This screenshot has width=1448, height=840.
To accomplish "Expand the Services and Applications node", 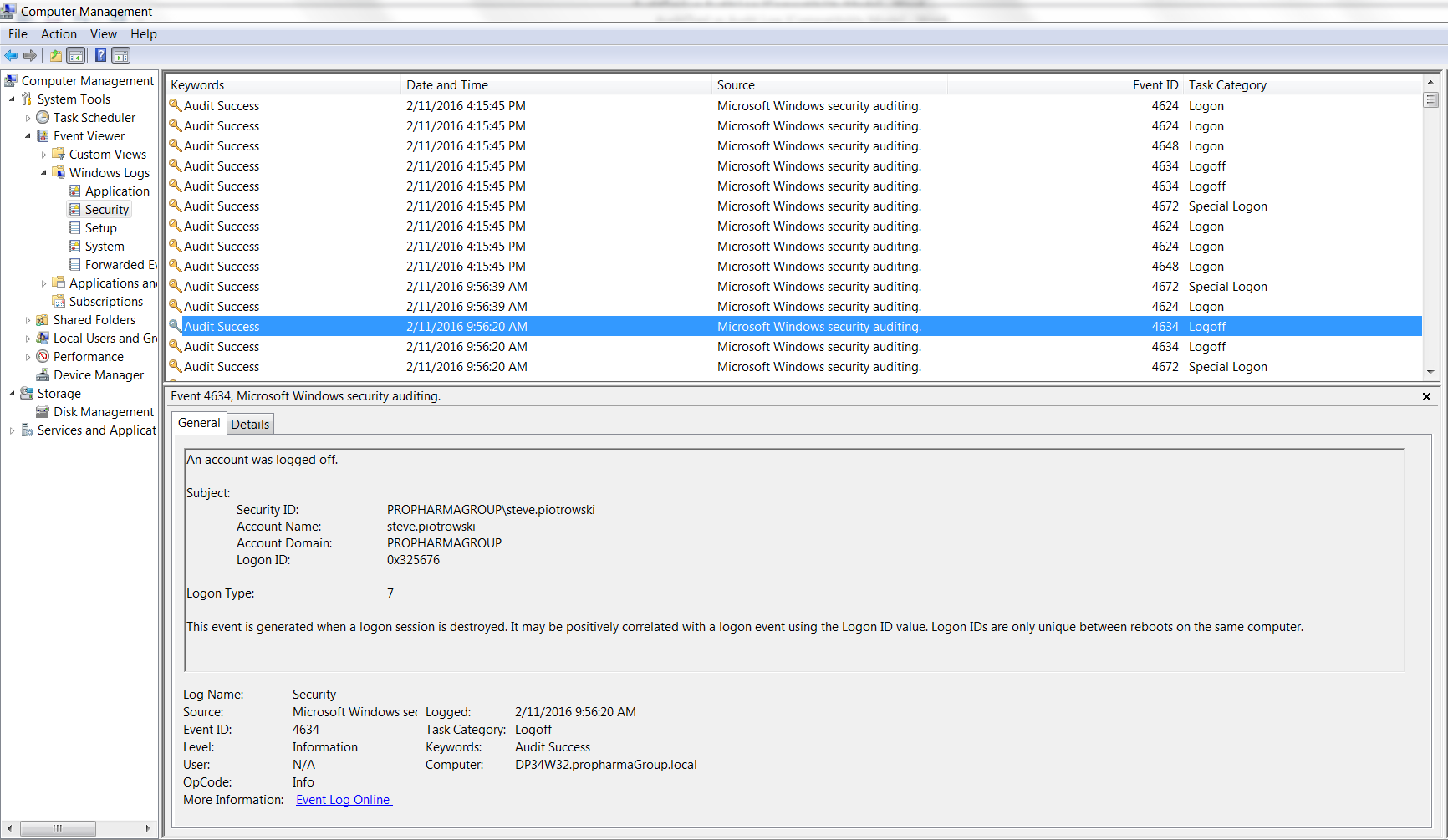I will (11, 430).
